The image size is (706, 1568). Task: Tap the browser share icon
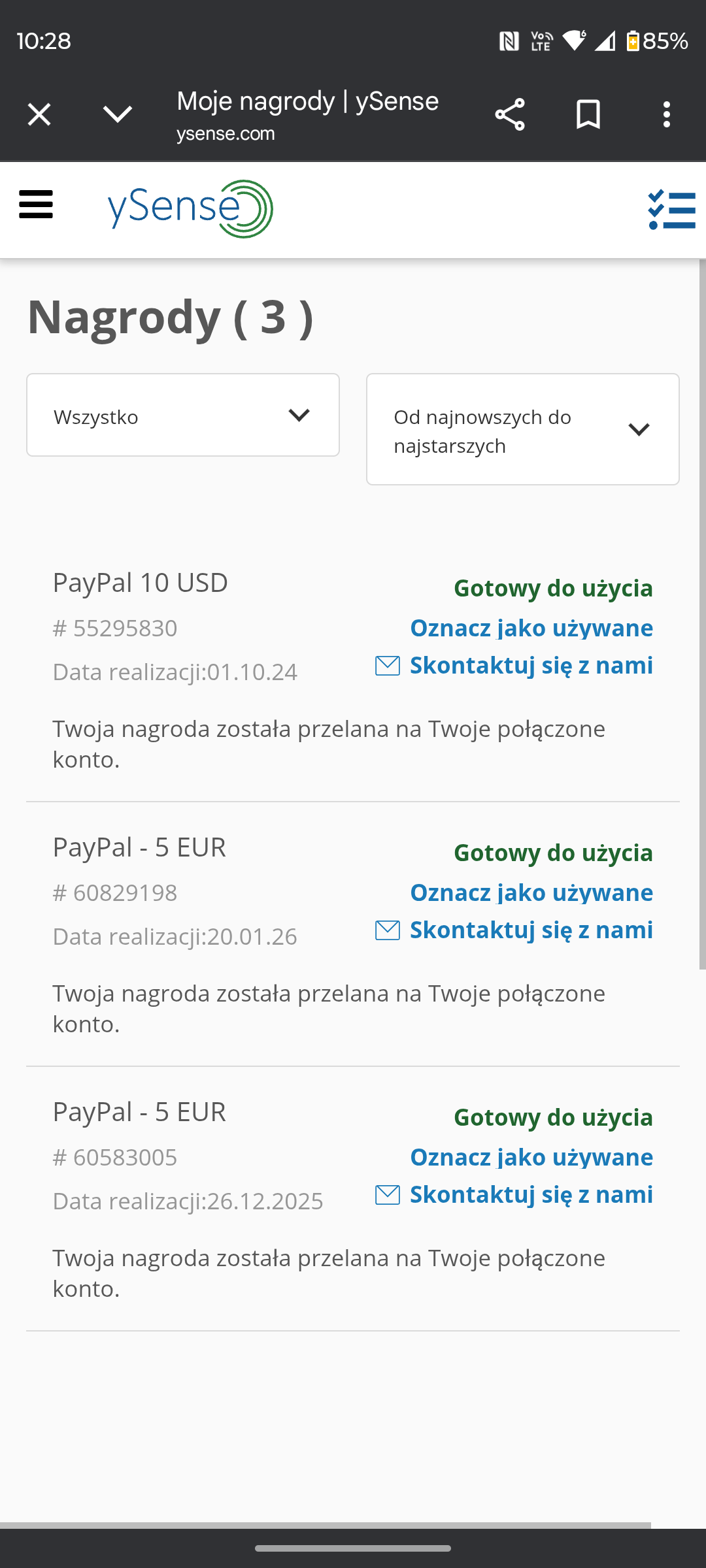(x=510, y=115)
